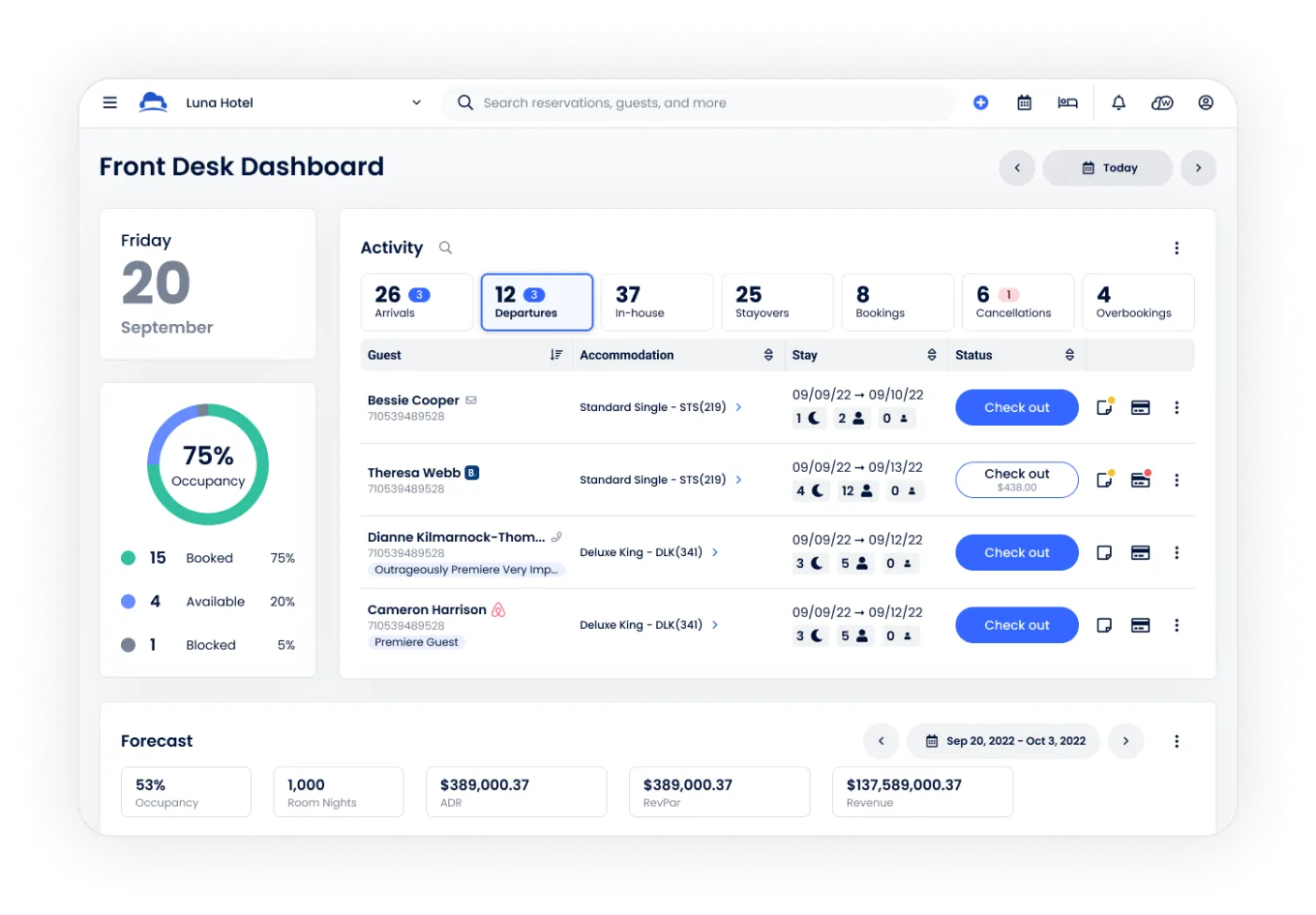Switch to the Arrivals tab
This screenshot has height=915, width=1316.
[416, 302]
